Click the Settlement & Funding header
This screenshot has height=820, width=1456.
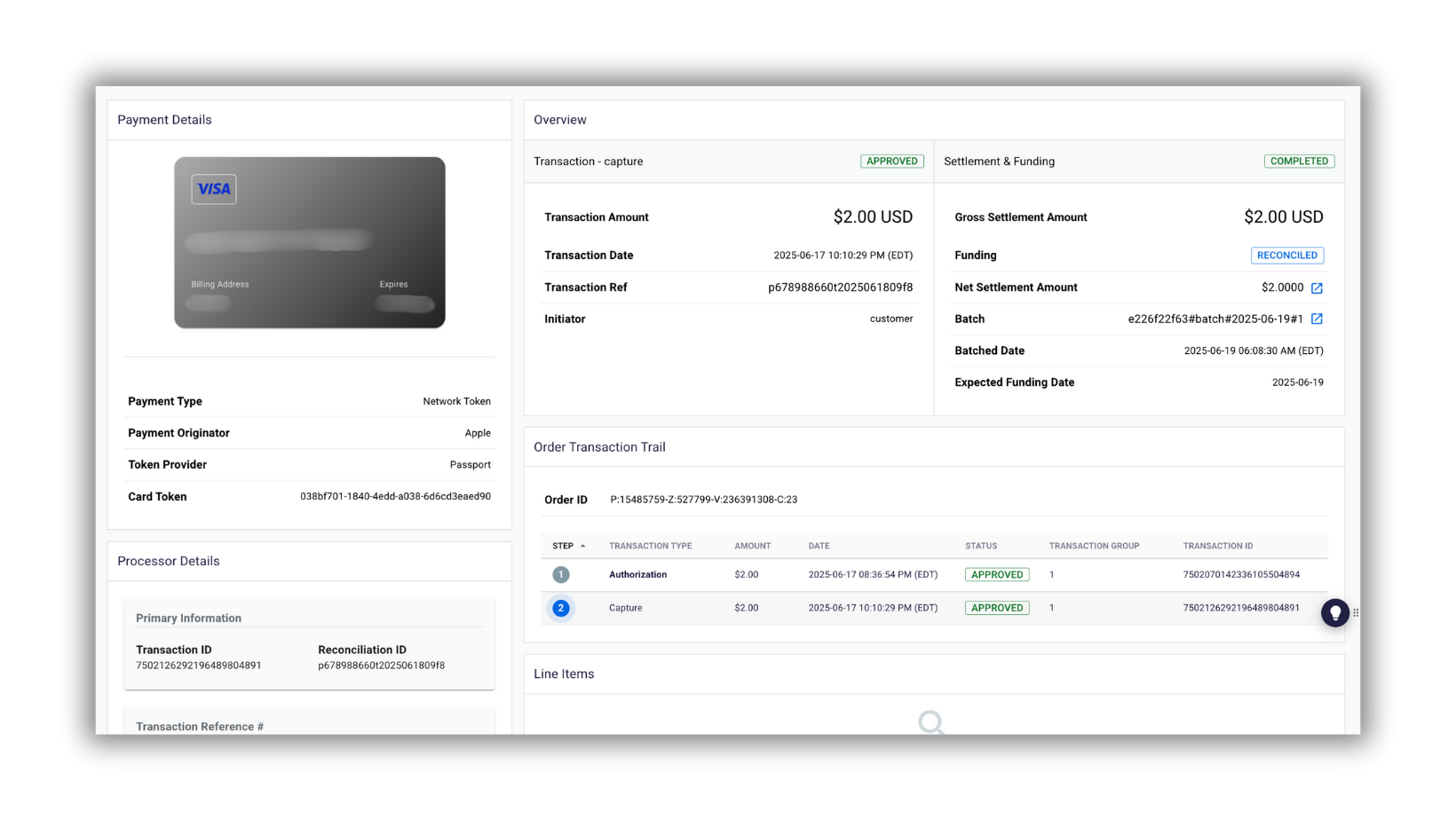(x=999, y=162)
